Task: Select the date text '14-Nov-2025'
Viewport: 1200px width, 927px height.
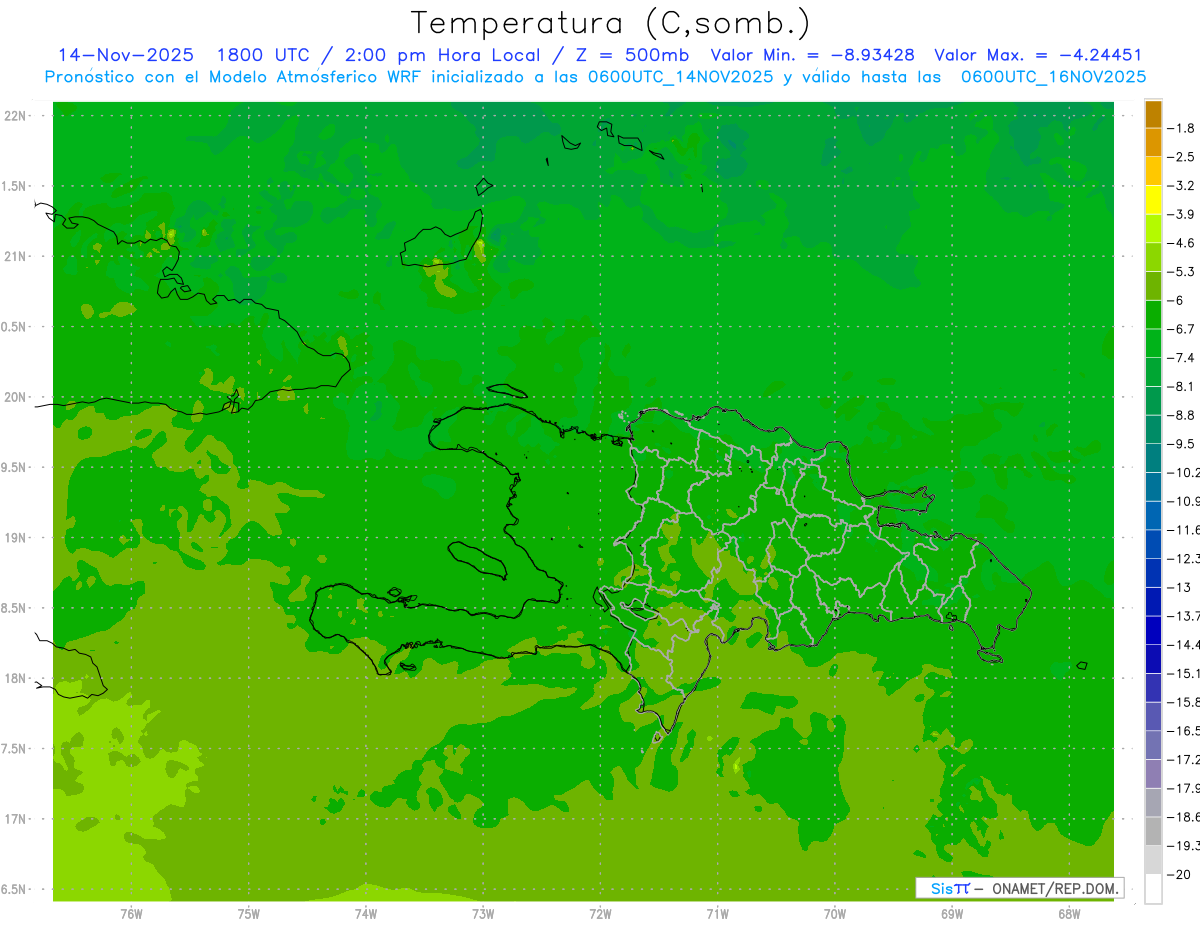Action: pos(126,55)
